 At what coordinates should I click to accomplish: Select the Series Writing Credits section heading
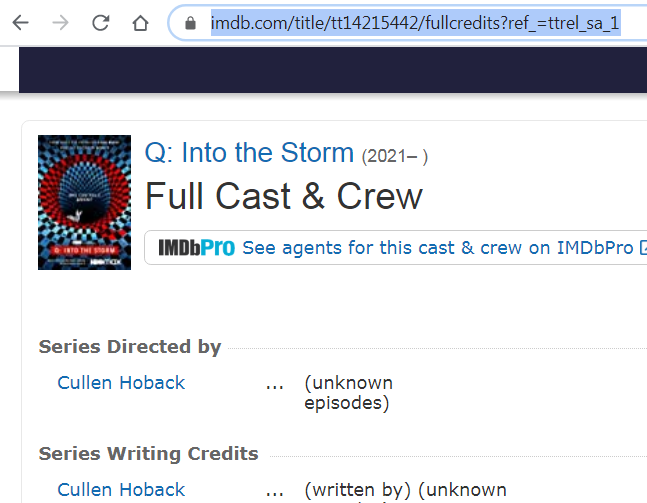pyautogui.click(x=149, y=453)
